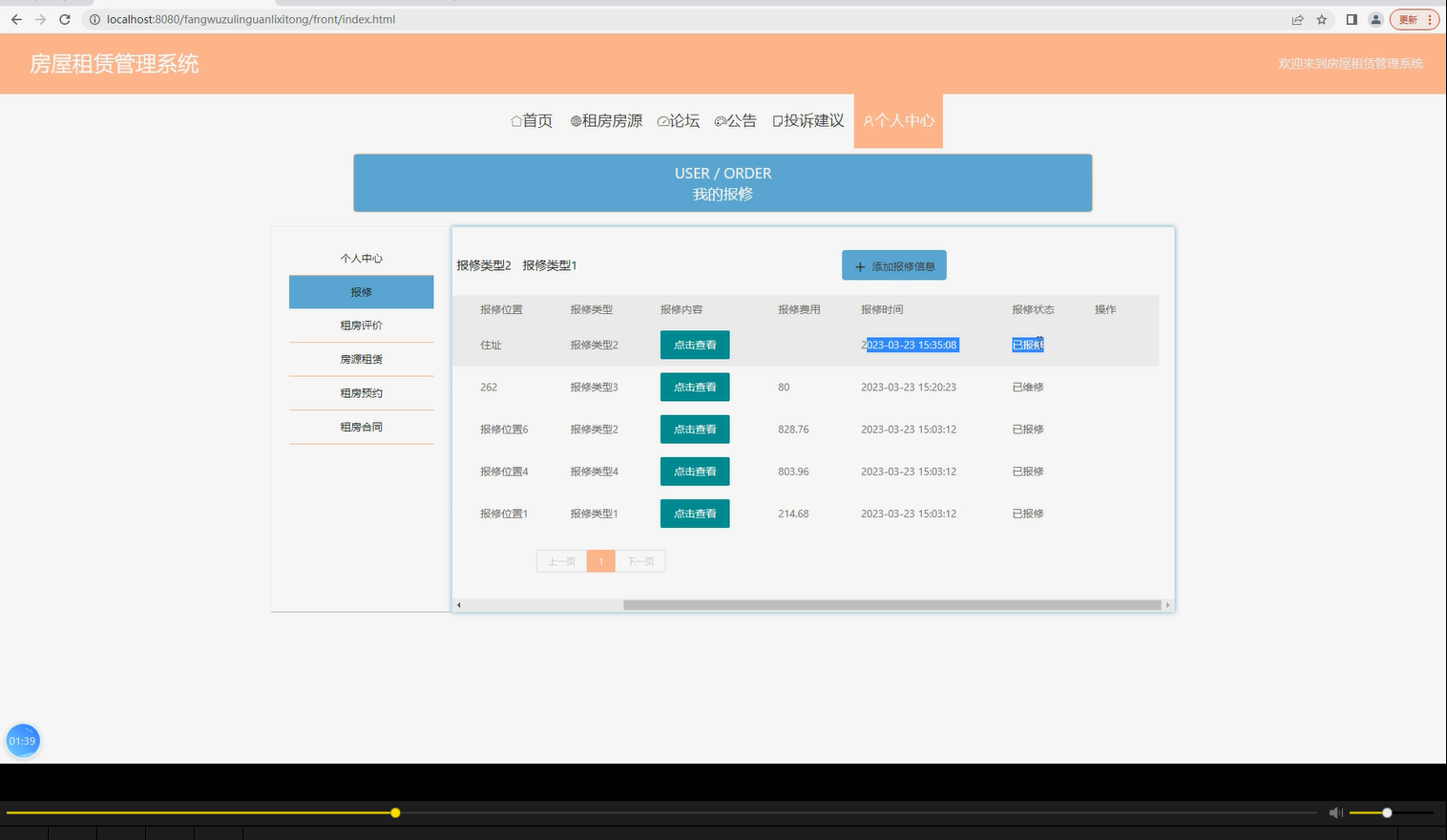Image resolution: width=1447 pixels, height=840 pixels.
Task: Click 点击查看 in the 262 row
Action: pos(695,387)
